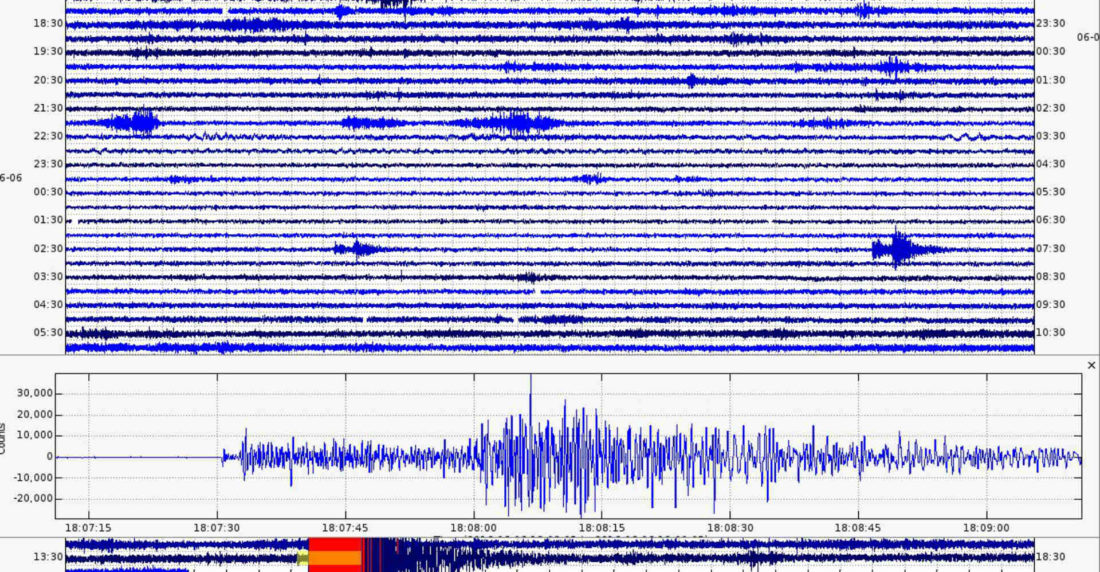This screenshot has height=572, width=1100.
Task: Select the leftmost burst on the 21:30 trace
Action: pyautogui.click(x=135, y=122)
